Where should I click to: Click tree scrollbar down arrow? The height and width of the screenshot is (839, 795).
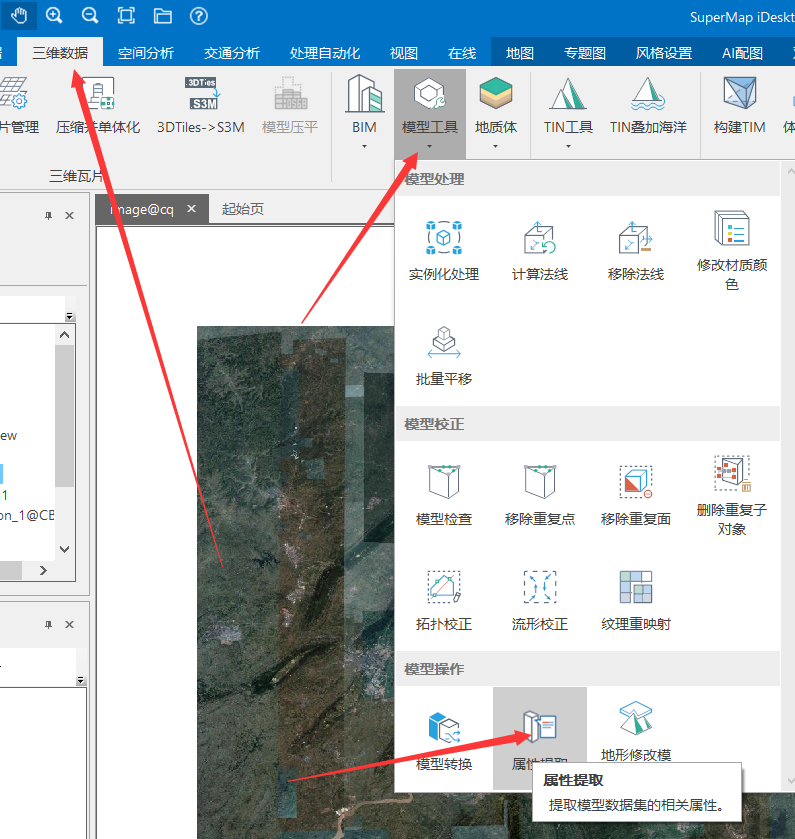click(65, 549)
